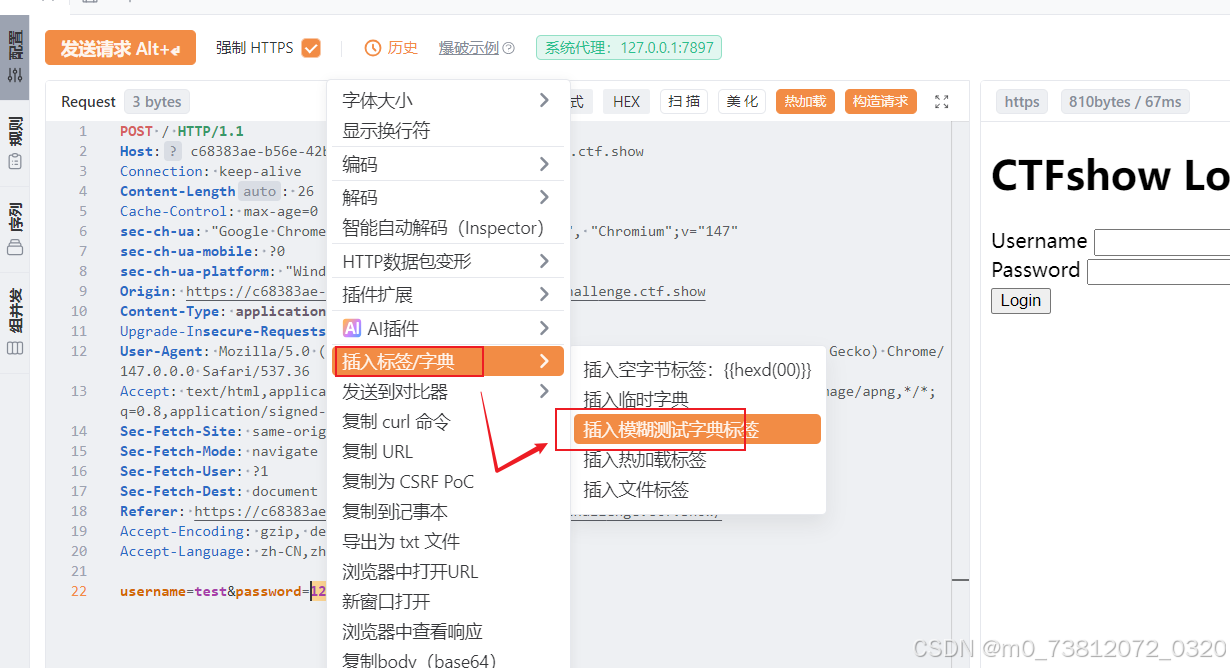The height and width of the screenshot is (668, 1230).
Task: Click the username=test&password body line
Action: [223, 591]
